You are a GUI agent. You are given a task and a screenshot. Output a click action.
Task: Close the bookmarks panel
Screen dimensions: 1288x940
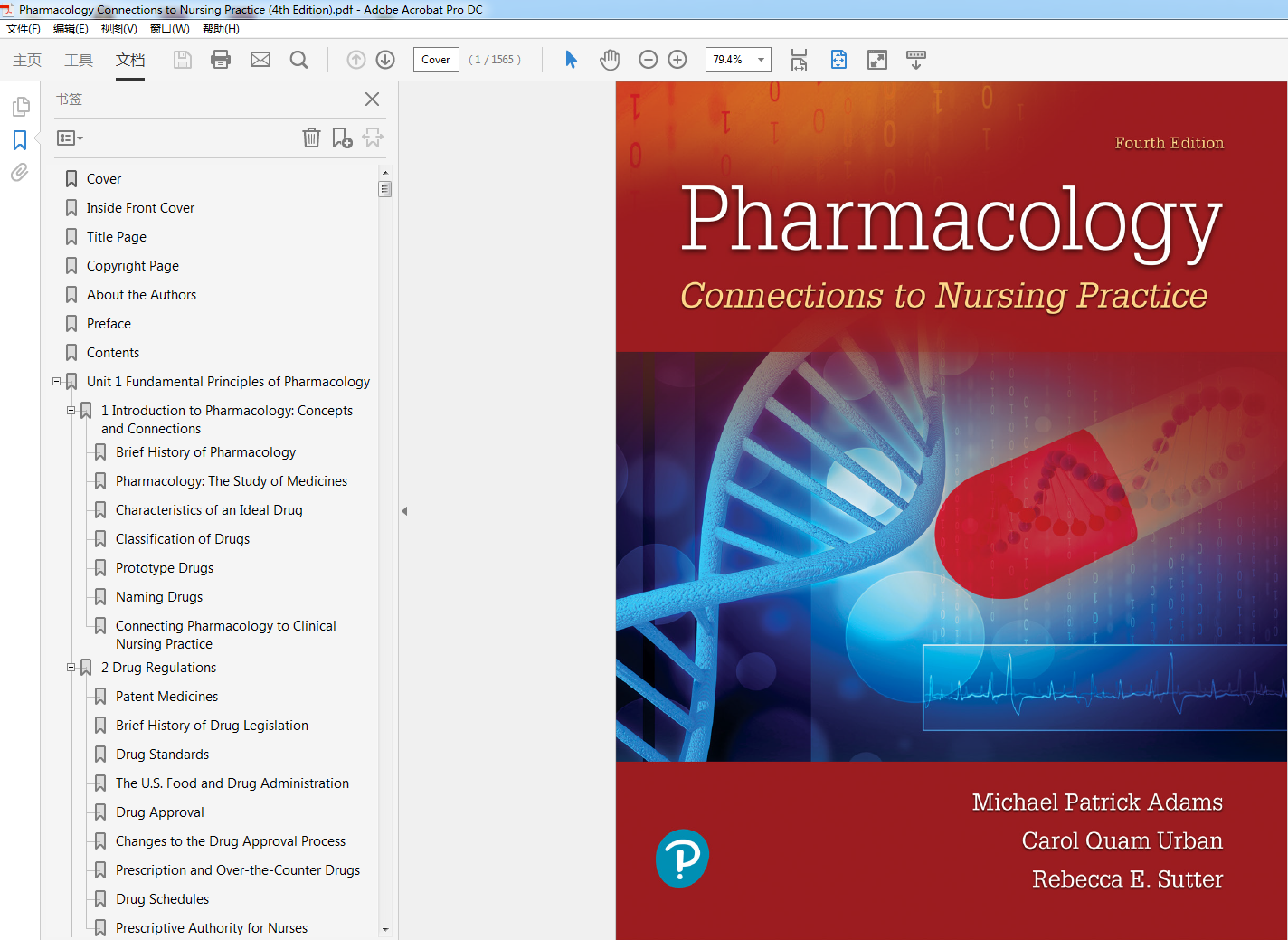pyautogui.click(x=372, y=100)
